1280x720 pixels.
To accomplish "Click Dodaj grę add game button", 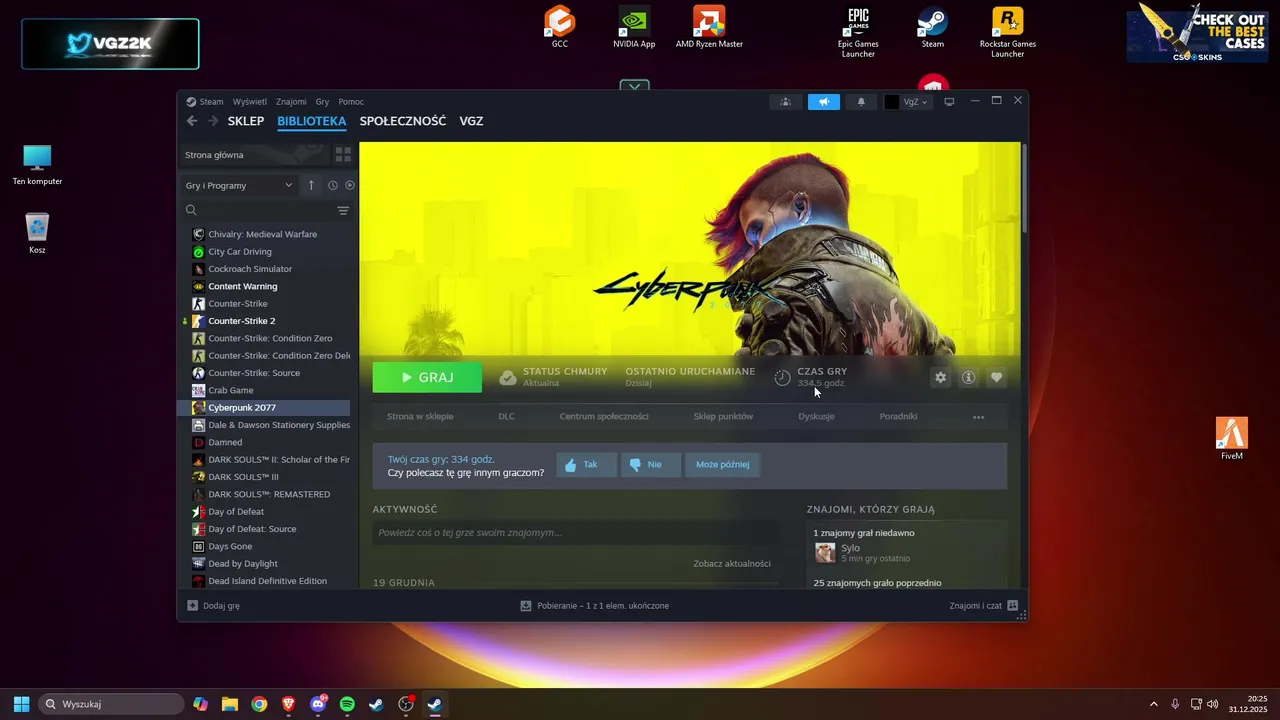I will (x=213, y=606).
